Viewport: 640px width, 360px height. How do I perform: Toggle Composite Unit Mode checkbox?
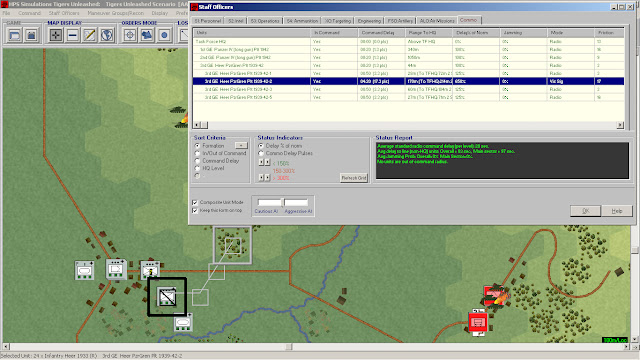pyautogui.click(x=195, y=202)
